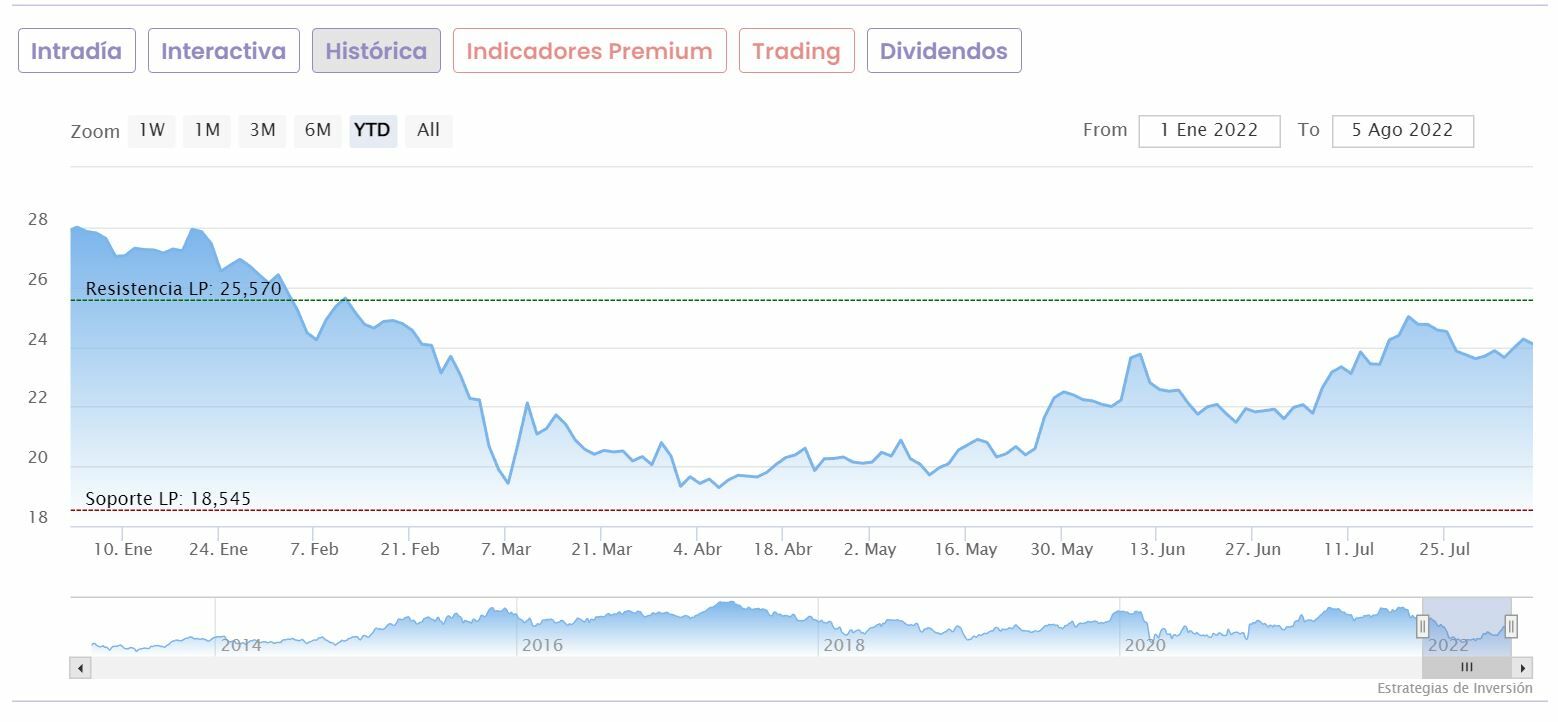This screenshot has height=722, width=1558.
Task: Click the right navigator range handle
Action: [1511, 627]
